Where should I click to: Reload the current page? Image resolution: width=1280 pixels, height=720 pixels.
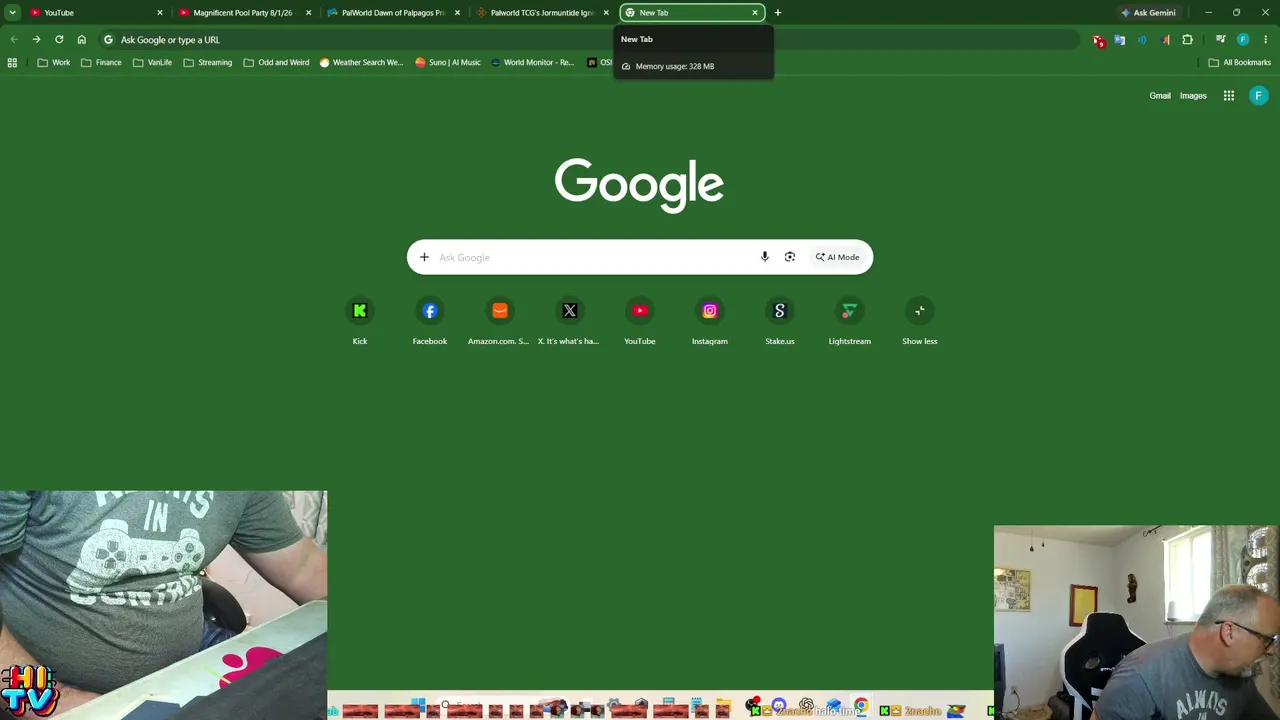coord(59,40)
